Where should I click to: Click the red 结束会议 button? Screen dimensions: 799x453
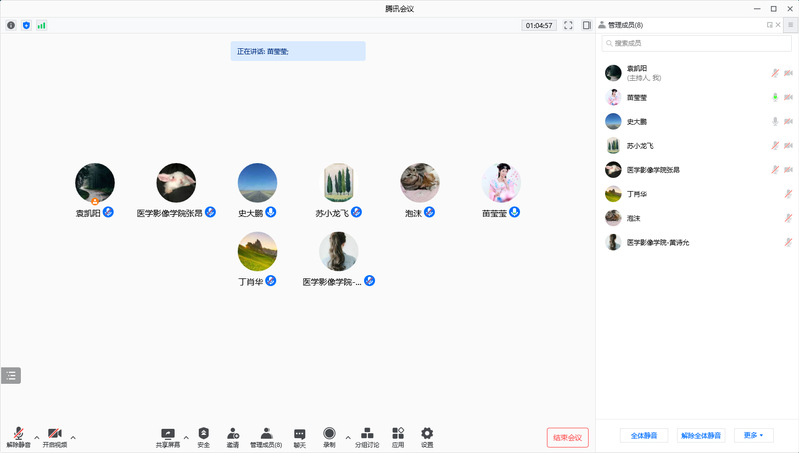[567, 437]
